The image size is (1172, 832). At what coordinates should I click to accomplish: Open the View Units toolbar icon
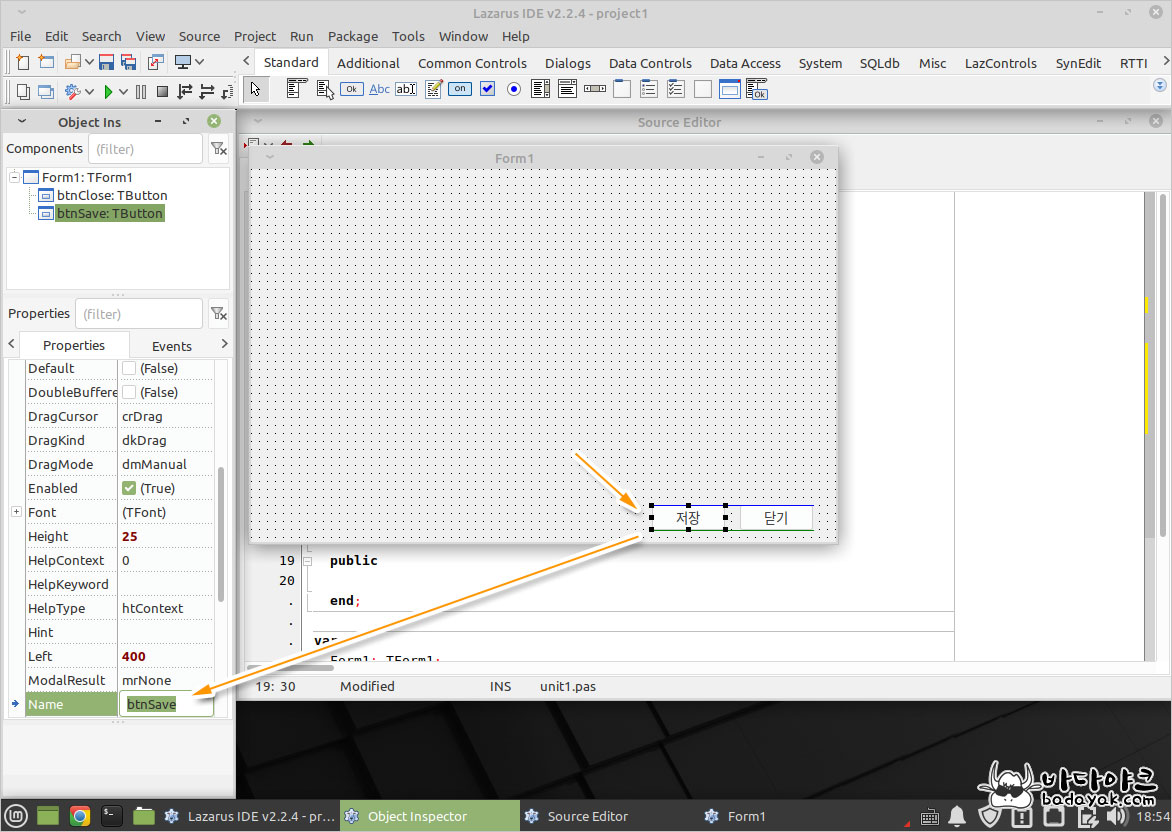click(x=23, y=91)
